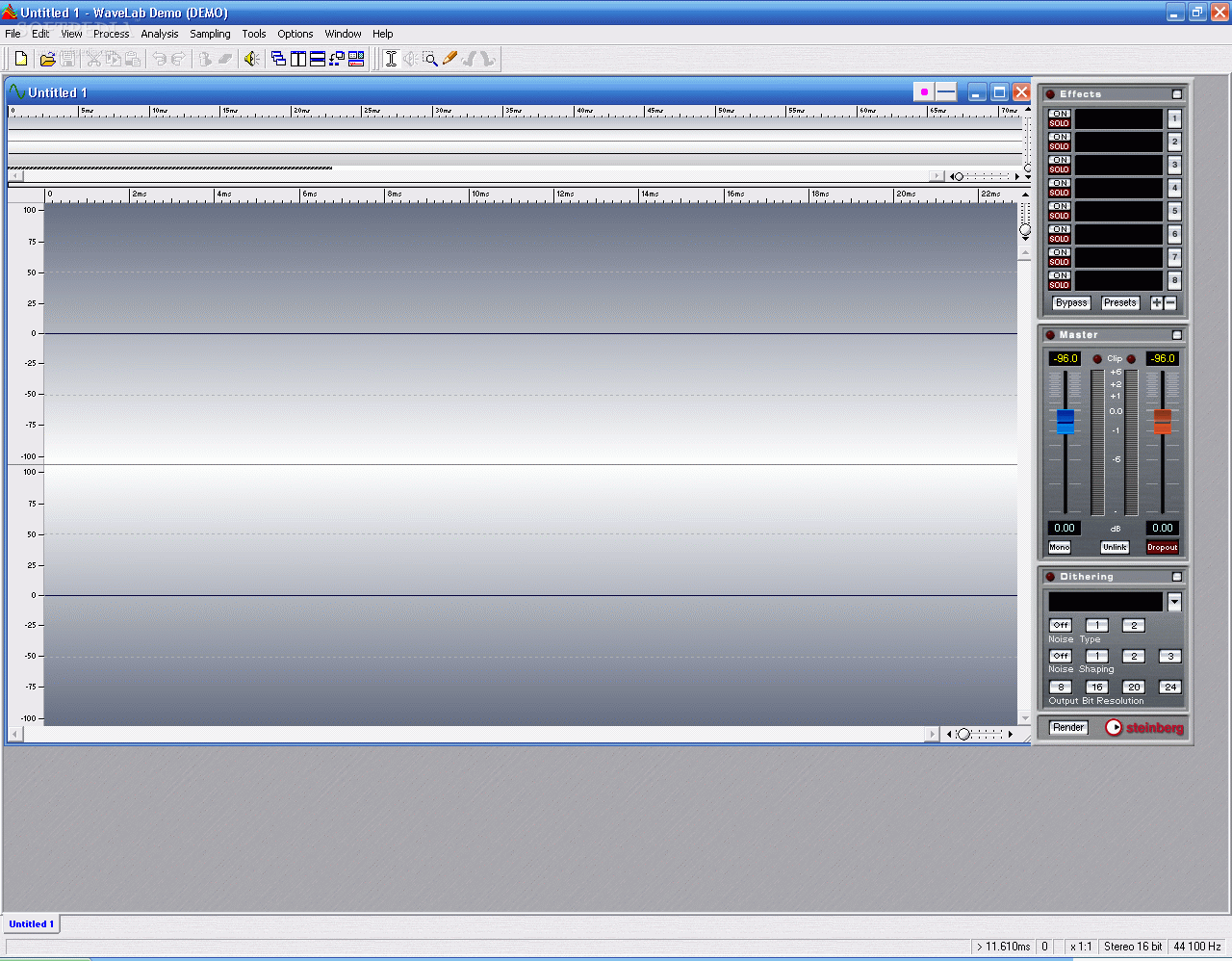1232x961 pixels.
Task: Click the left gain value field 0.00
Action: [1065, 528]
